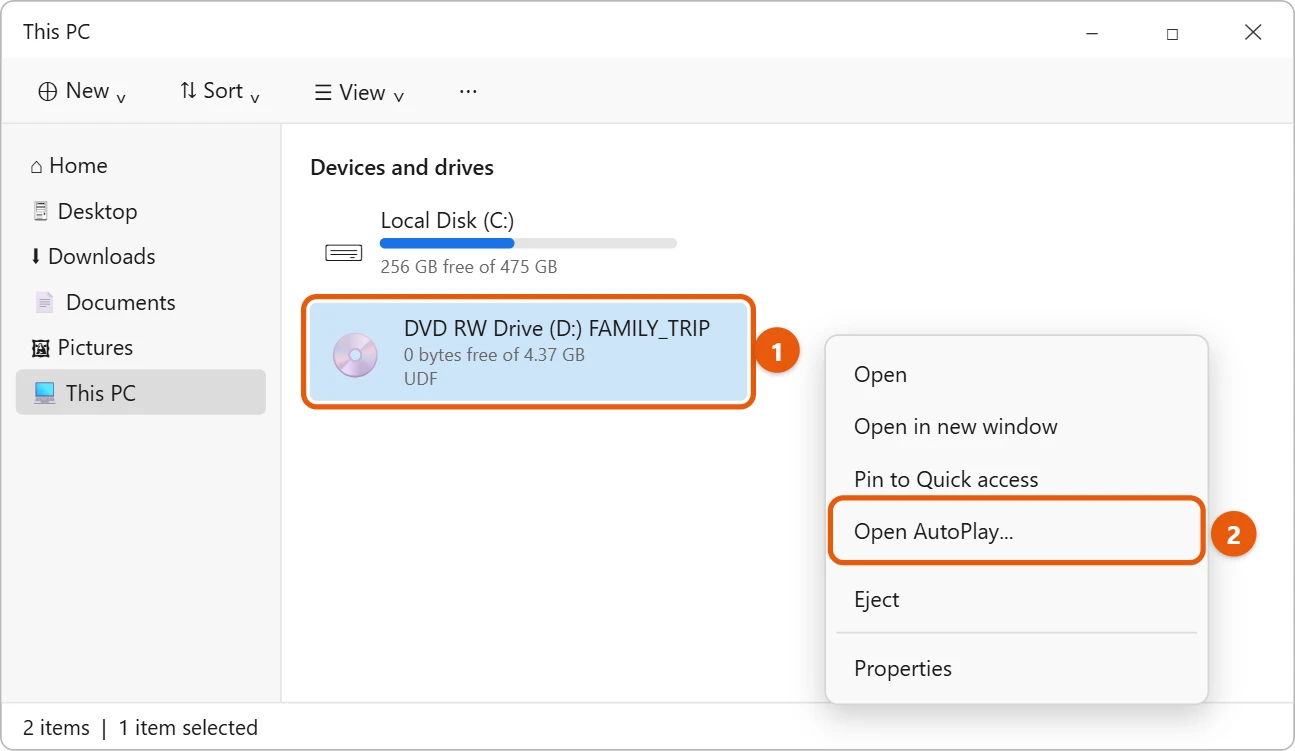Click '1 item selected' in status bar
This screenshot has width=1295, height=751.
click(x=188, y=728)
